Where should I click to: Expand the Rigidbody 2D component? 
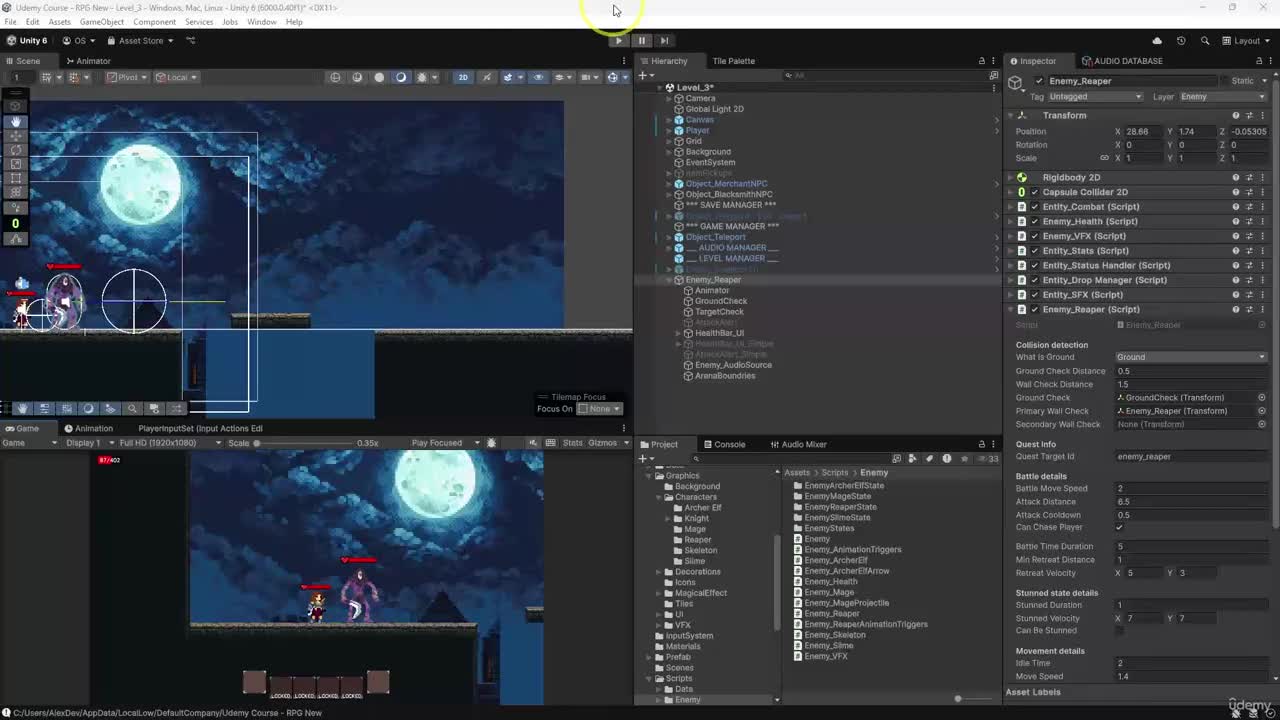click(x=1010, y=178)
